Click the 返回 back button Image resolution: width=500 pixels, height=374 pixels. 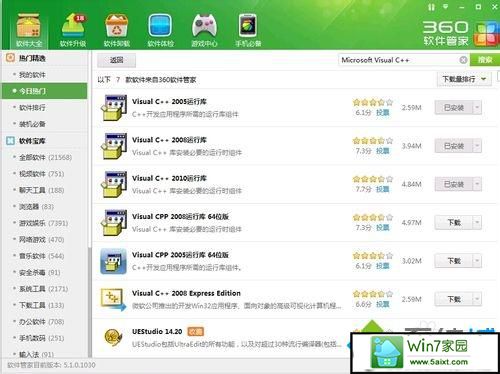click(117, 60)
